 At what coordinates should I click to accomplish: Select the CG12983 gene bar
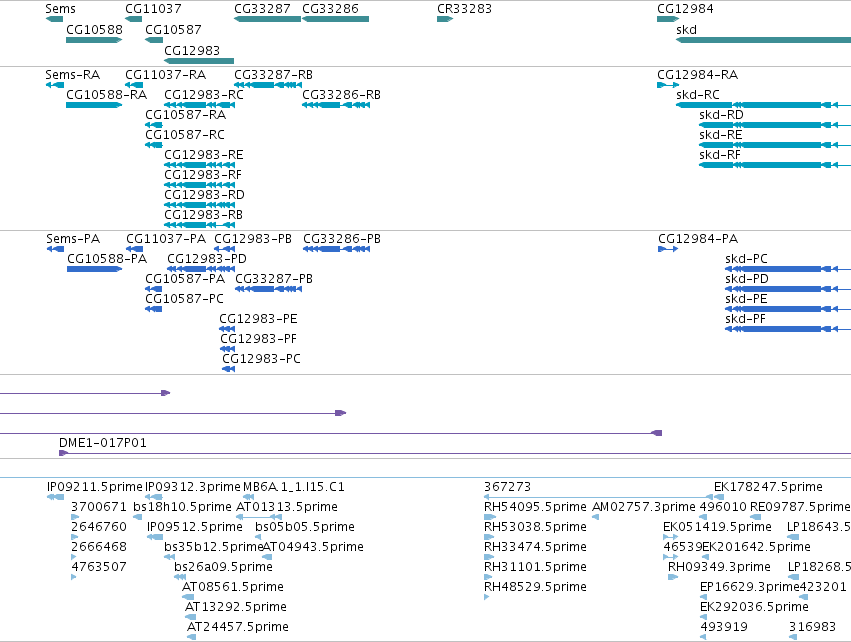pos(199,61)
